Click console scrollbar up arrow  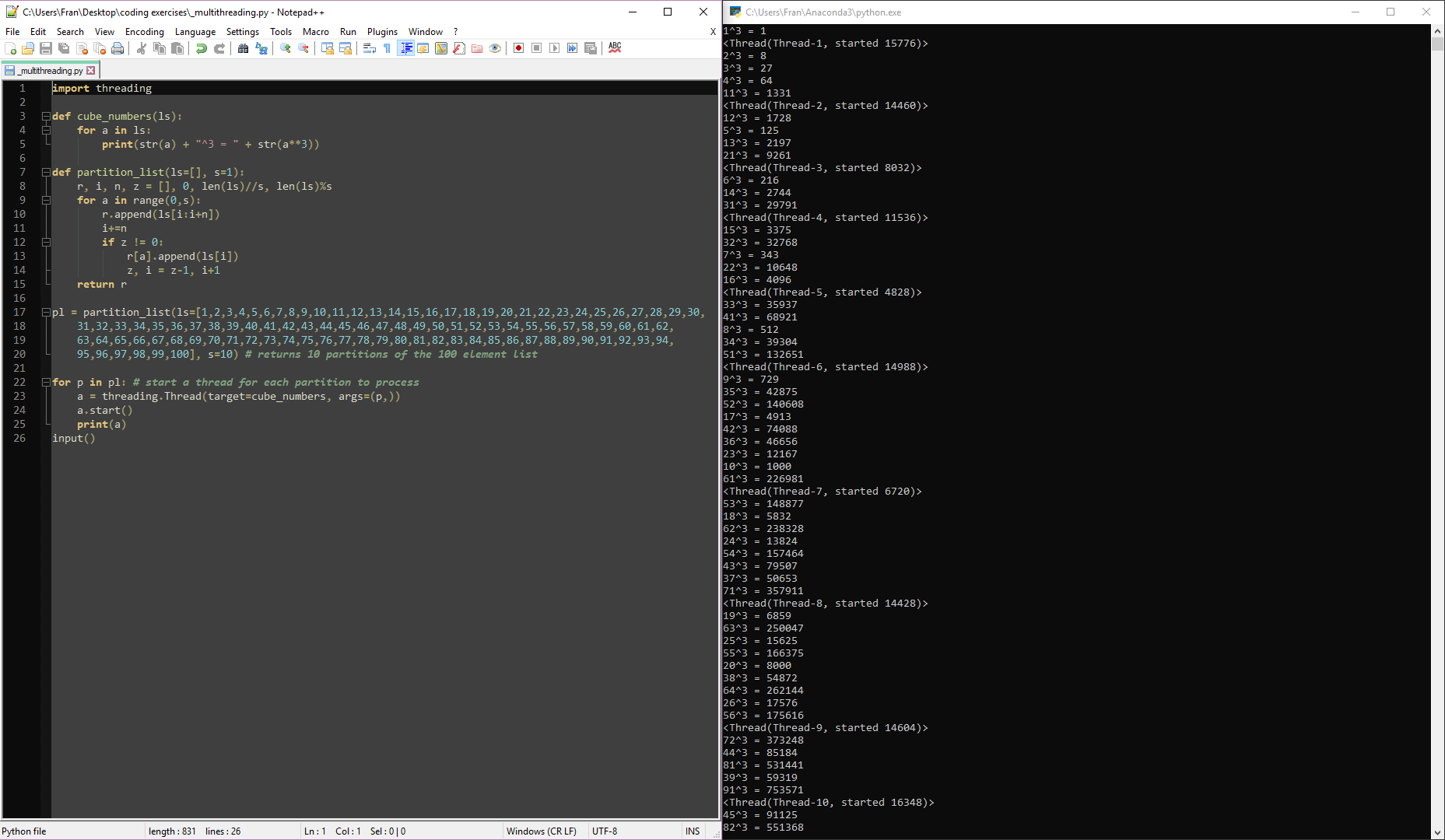tap(1438, 30)
